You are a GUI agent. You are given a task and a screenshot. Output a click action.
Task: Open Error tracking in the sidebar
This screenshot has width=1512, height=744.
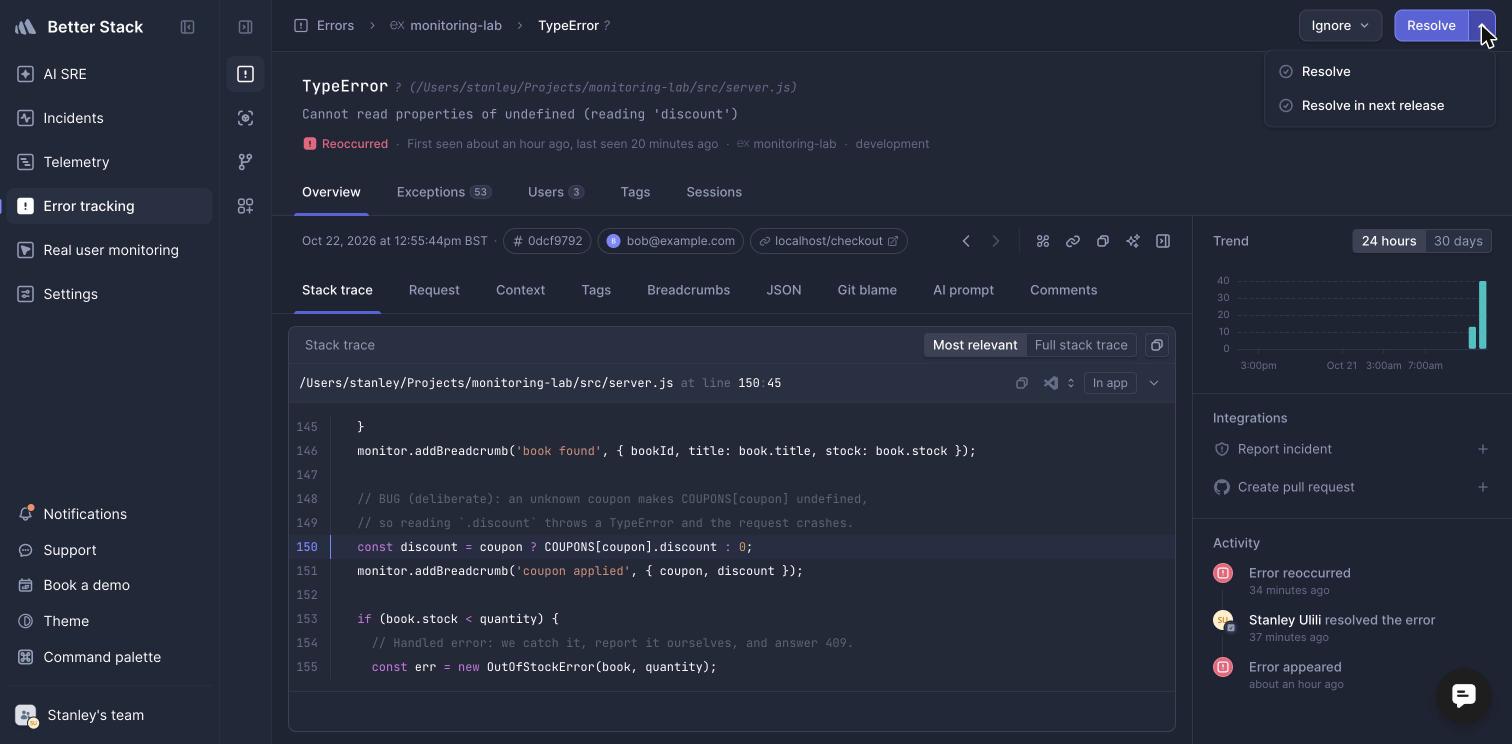[109, 206]
